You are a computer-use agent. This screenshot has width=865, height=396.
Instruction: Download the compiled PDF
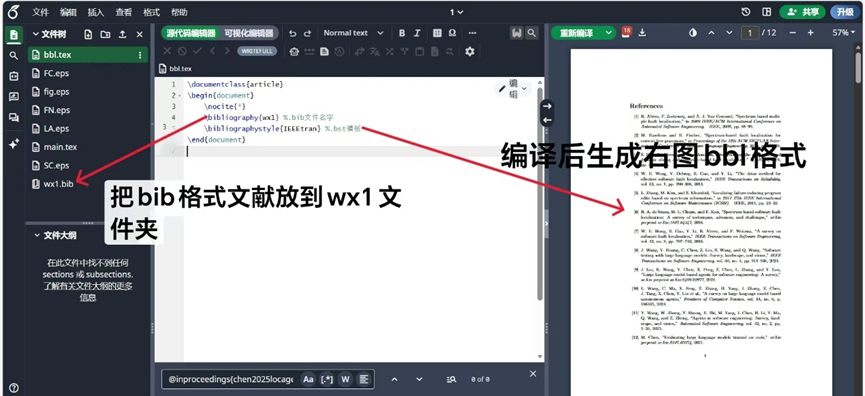click(642, 33)
